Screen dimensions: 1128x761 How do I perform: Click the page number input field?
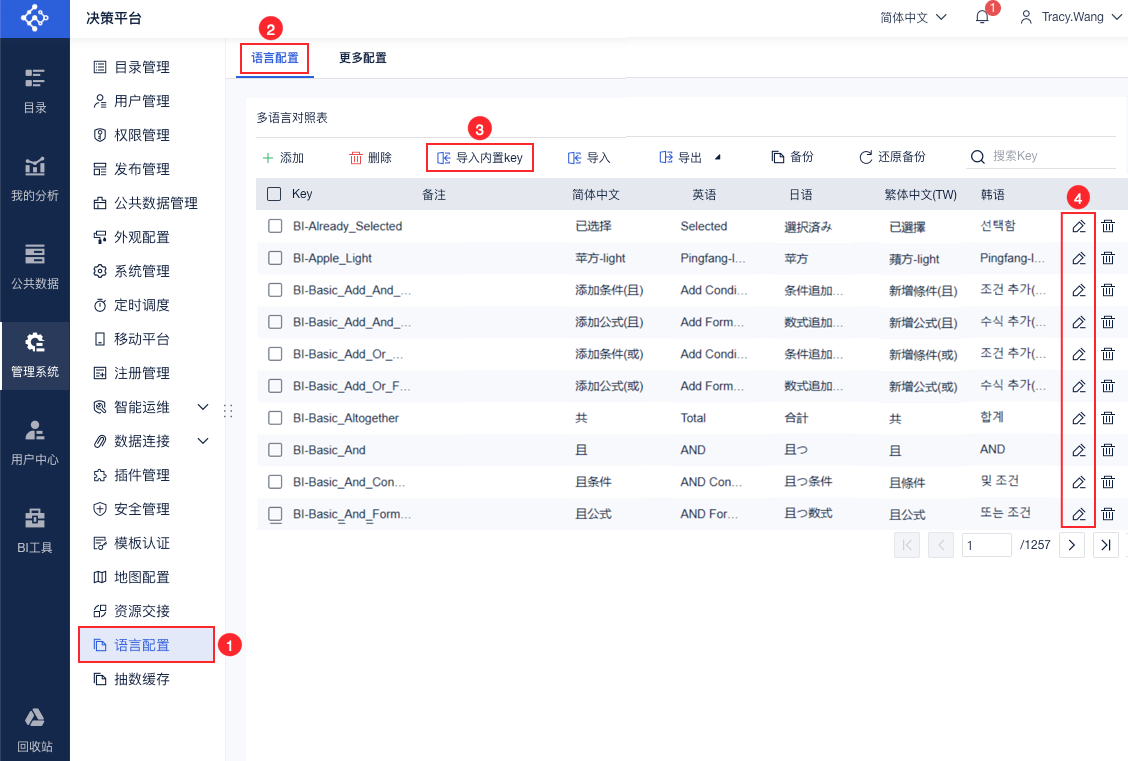pyautogui.click(x=986, y=545)
